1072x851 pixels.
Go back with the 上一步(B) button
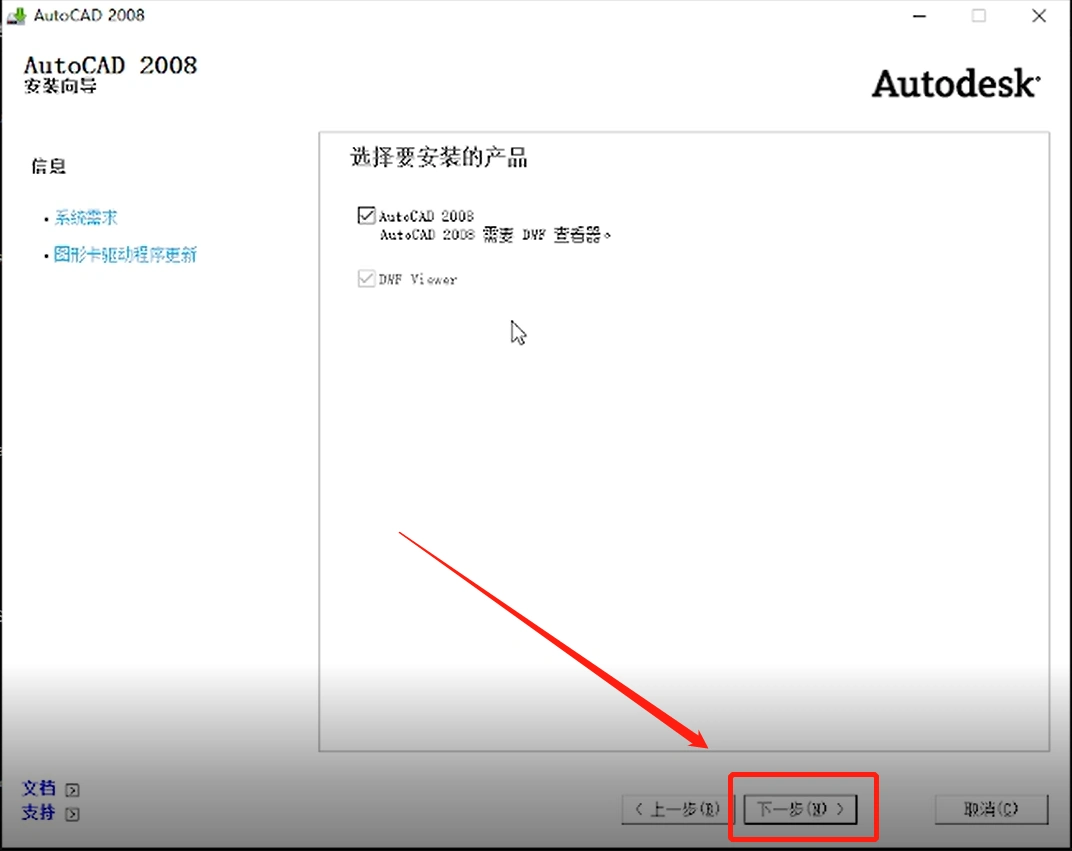tap(677, 809)
